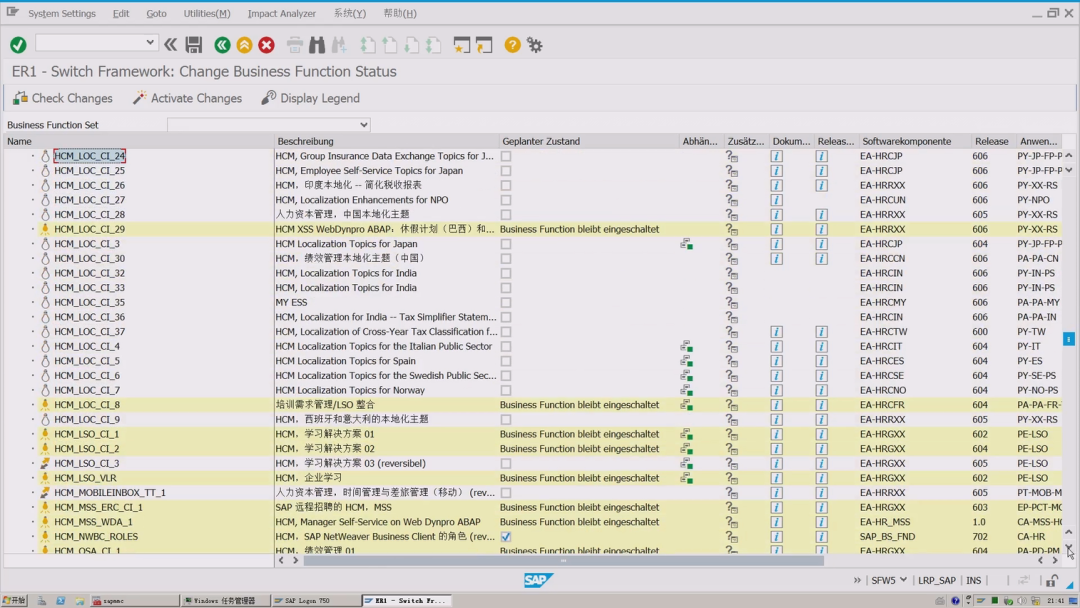Tick planned status checkbox for HCM_LOC_CI_25
The width and height of the screenshot is (1080, 608).
coord(506,171)
